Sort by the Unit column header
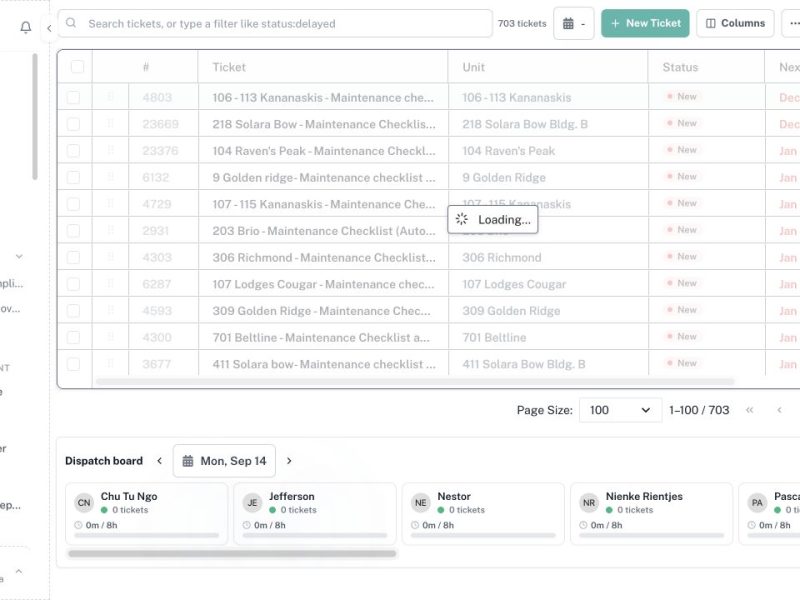800x600 pixels. tap(473, 67)
